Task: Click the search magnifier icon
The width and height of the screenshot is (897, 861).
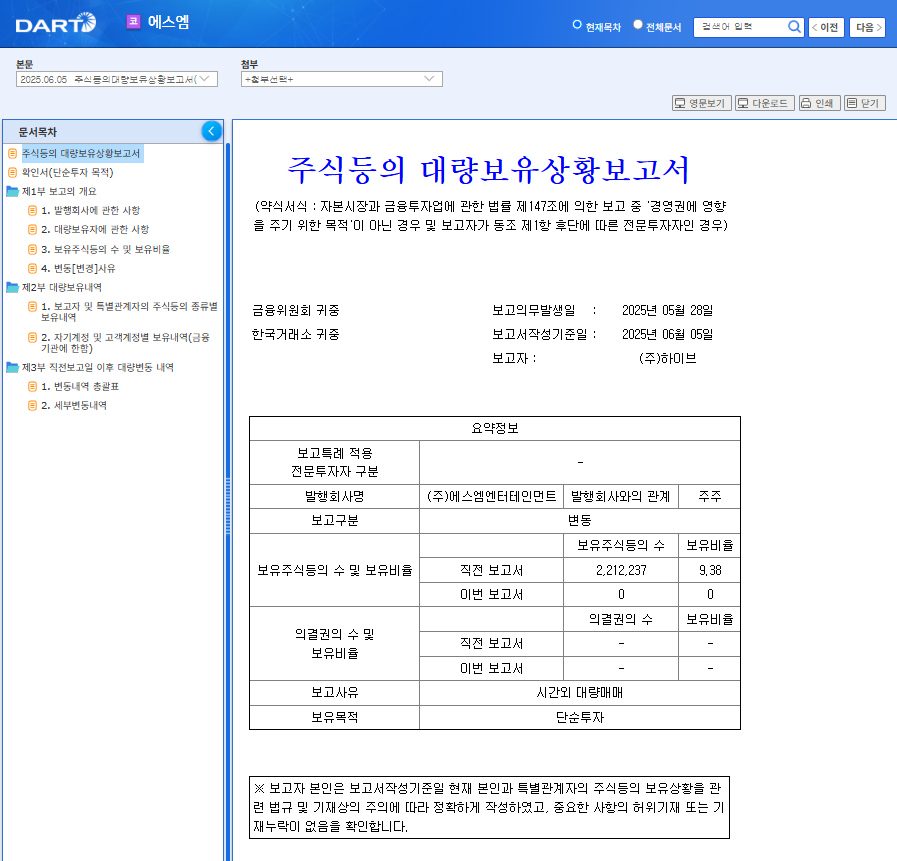Action: 794,26
